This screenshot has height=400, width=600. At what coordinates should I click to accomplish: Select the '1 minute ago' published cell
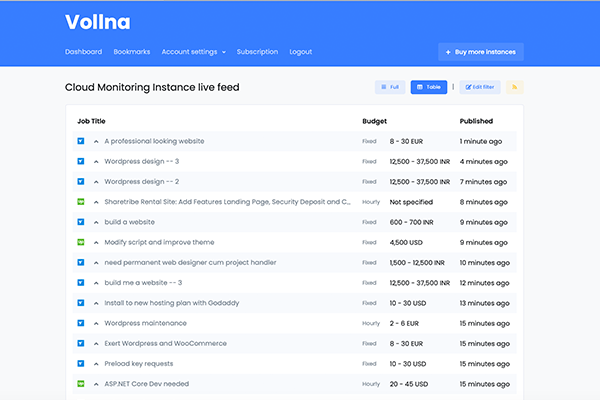(x=481, y=141)
